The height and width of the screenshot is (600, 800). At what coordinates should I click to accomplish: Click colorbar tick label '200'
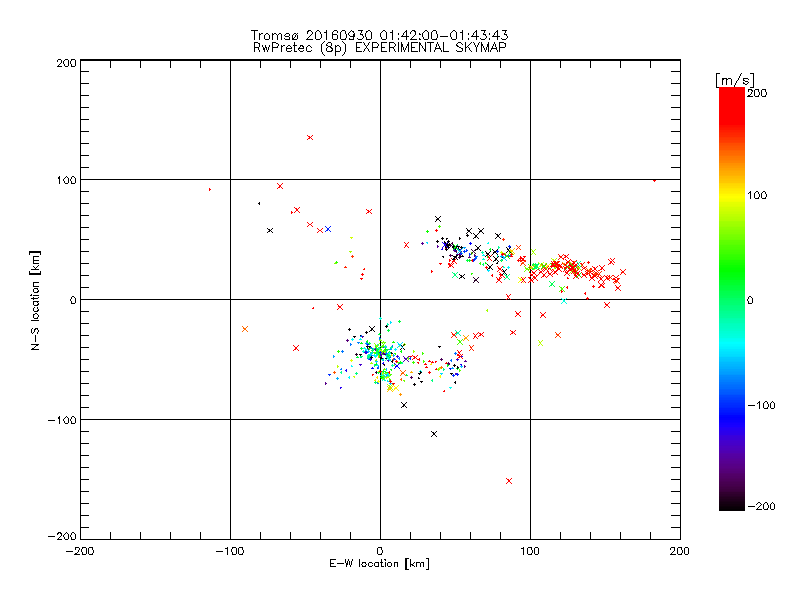pyautogui.click(x=757, y=93)
